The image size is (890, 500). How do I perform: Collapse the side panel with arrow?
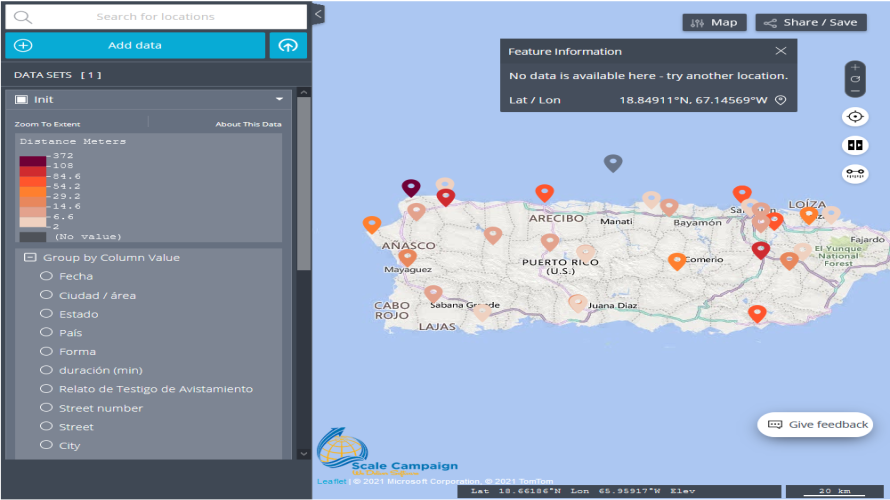318,14
